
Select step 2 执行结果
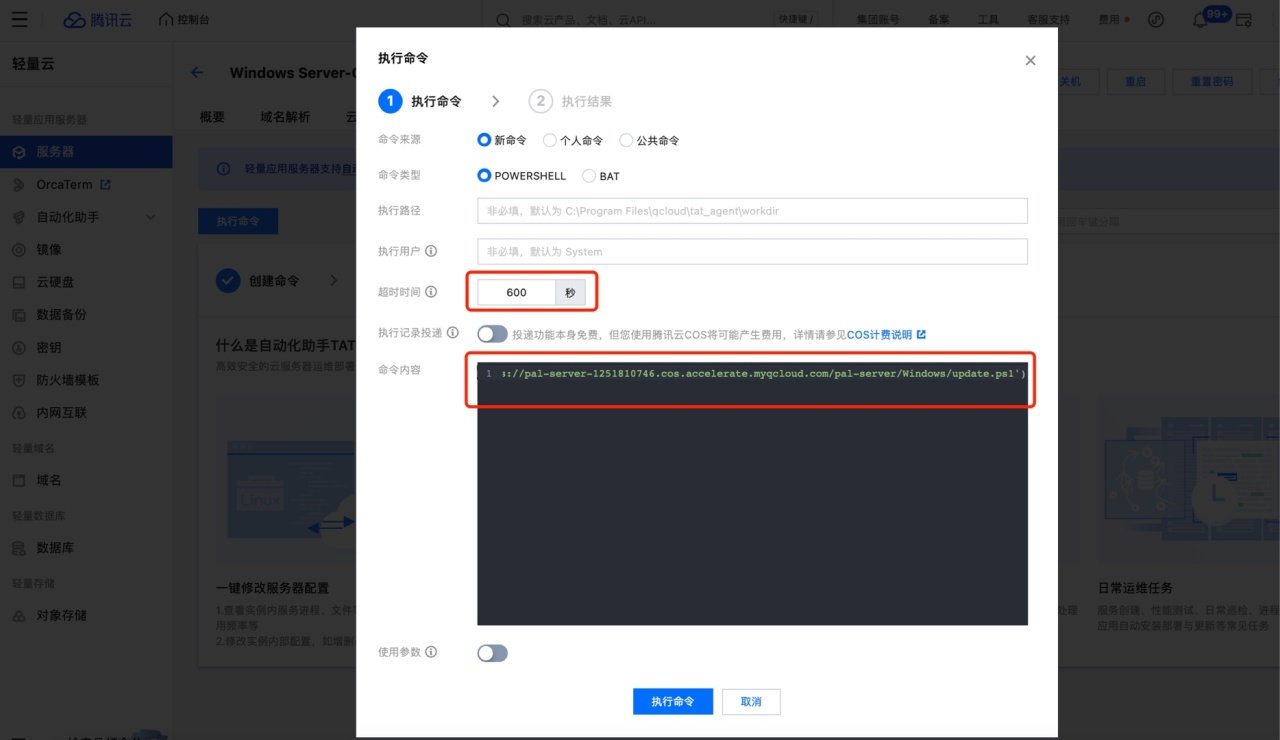pyautogui.click(x=570, y=101)
